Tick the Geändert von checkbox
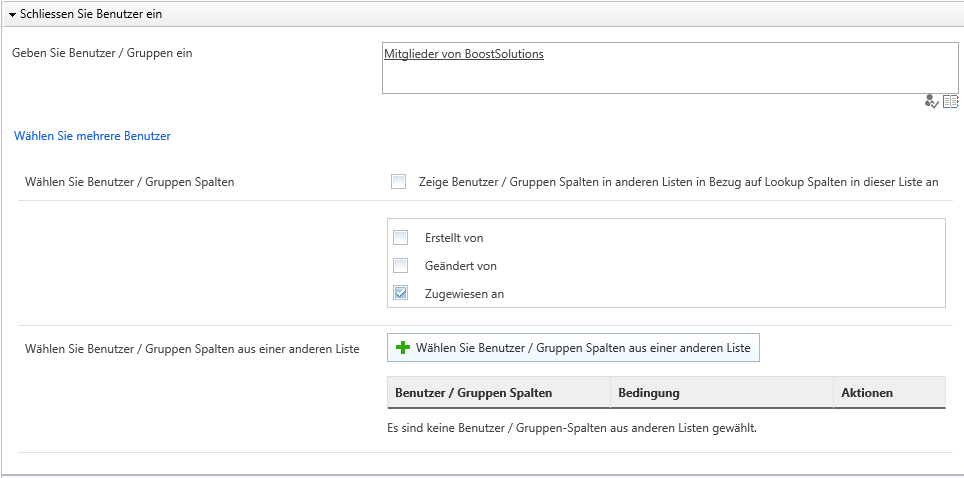964x478 pixels. (x=401, y=266)
